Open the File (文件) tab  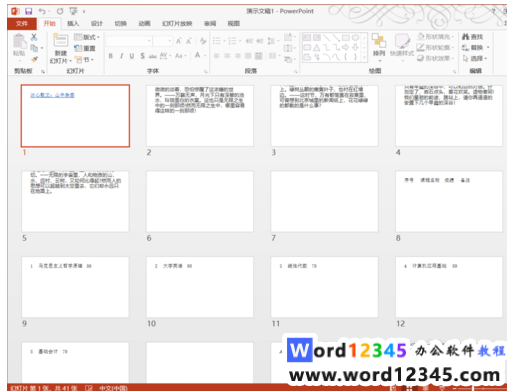tap(22, 23)
